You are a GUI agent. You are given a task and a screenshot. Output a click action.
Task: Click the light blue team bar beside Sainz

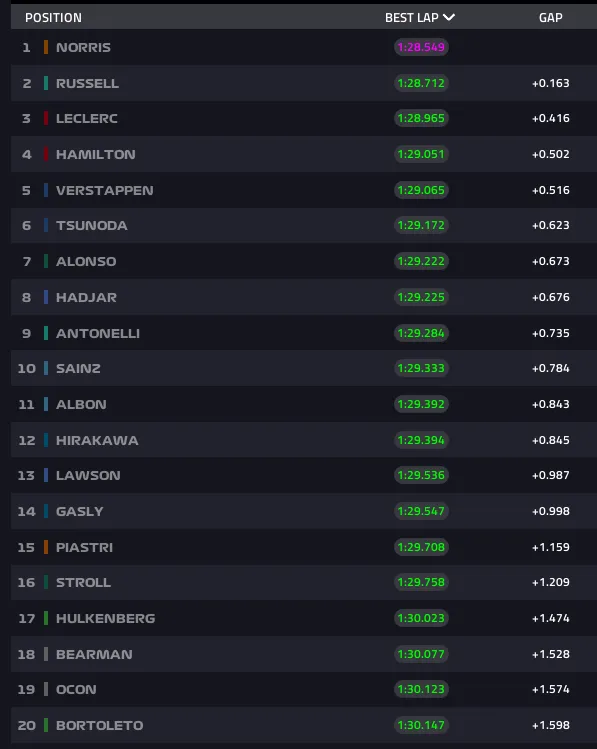coord(46,368)
